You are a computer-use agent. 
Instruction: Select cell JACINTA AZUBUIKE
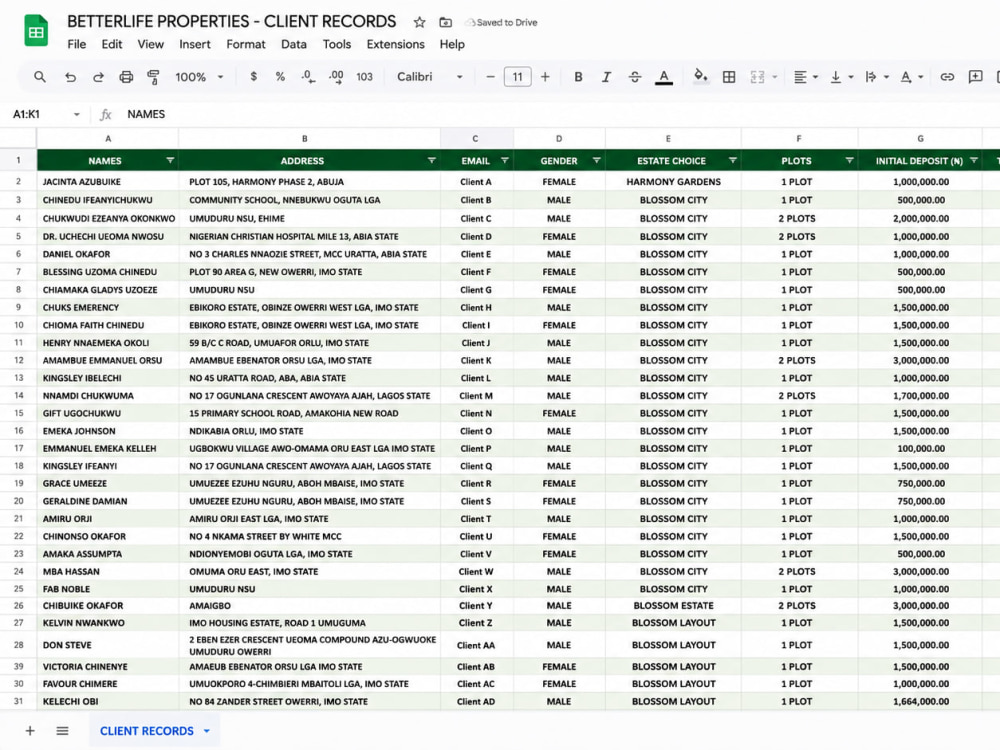tap(108, 182)
